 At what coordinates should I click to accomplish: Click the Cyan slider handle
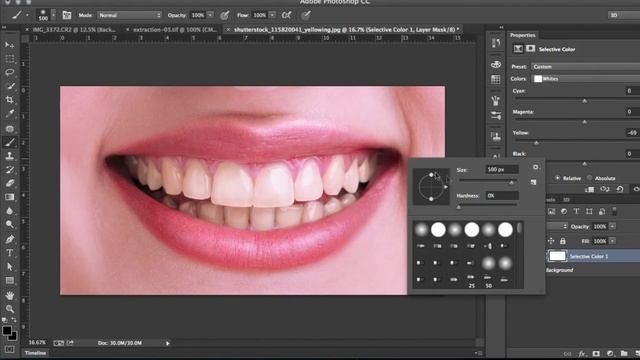click(584, 100)
